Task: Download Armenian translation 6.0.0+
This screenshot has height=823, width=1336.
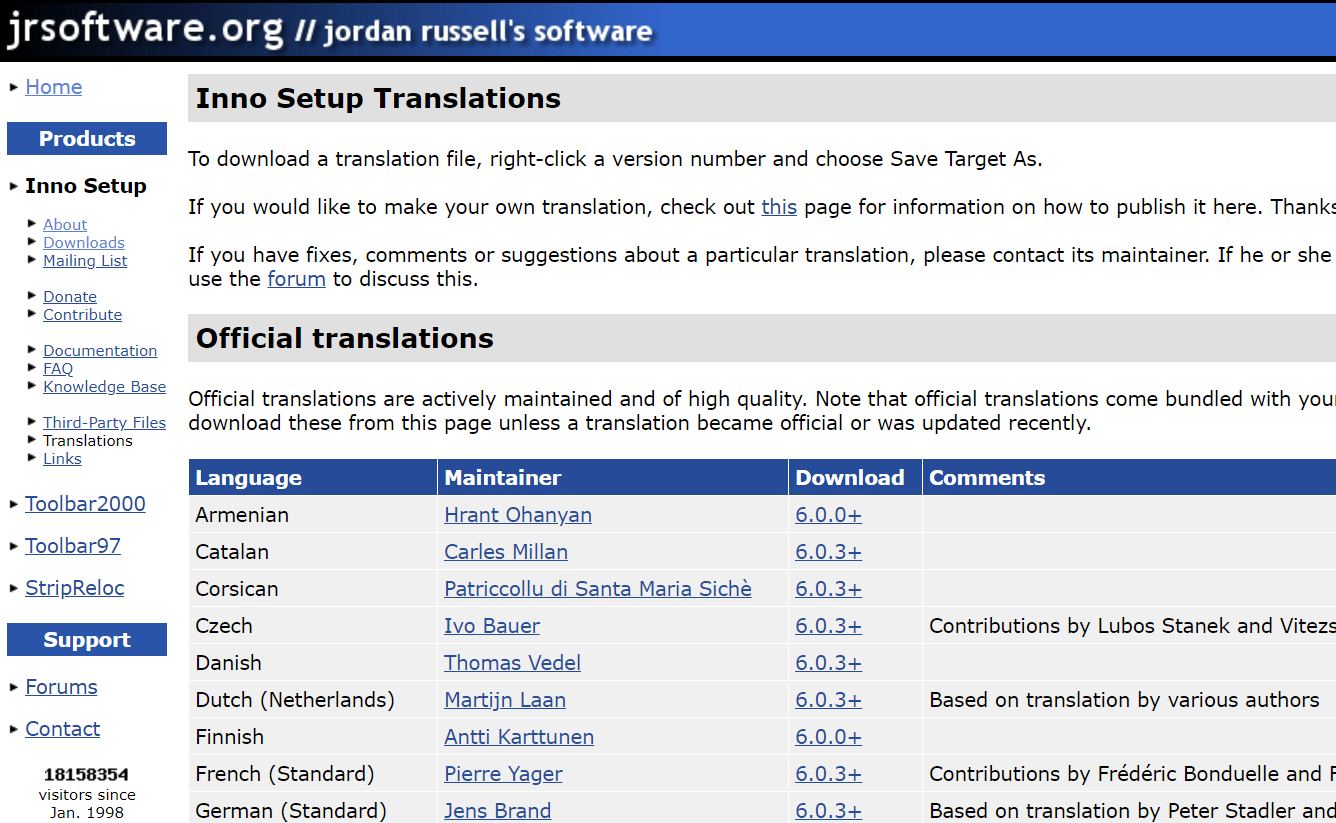Action: 828,515
